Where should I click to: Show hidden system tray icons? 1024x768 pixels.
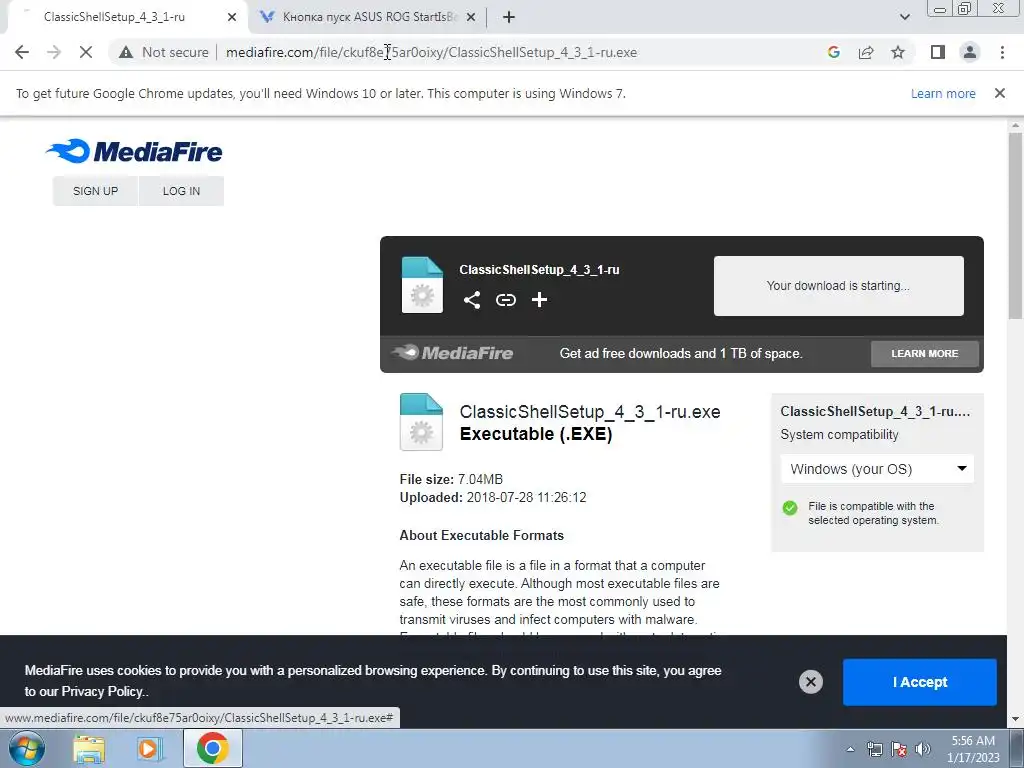click(x=850, y=749)
